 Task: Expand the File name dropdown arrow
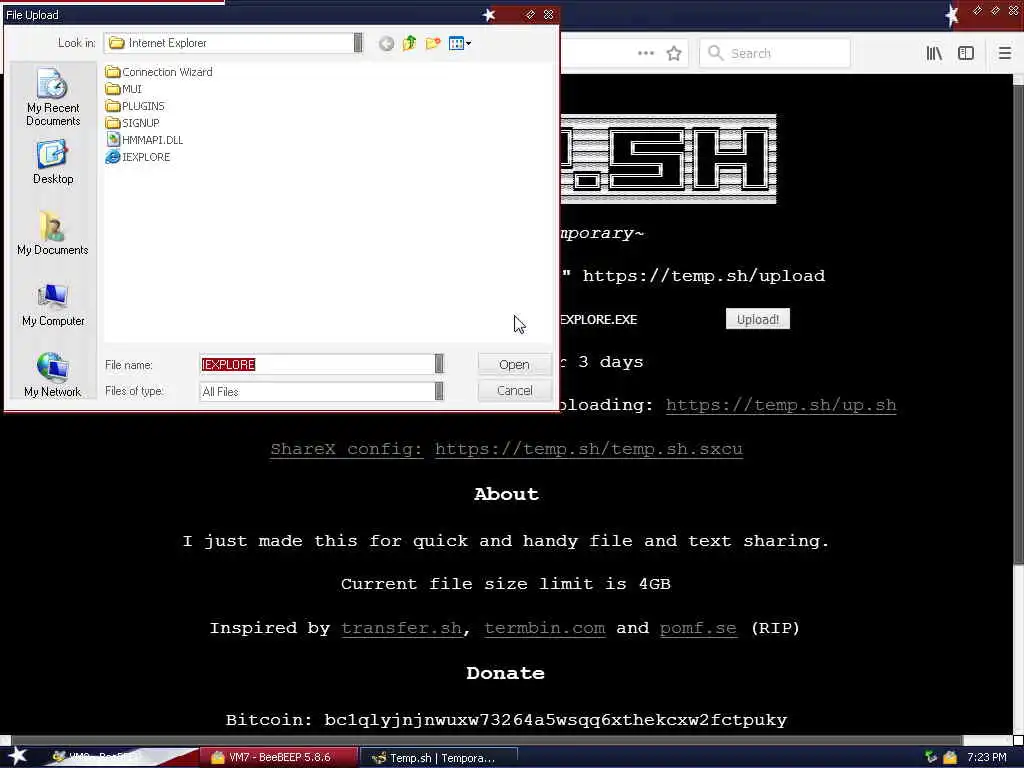point(439,364)
